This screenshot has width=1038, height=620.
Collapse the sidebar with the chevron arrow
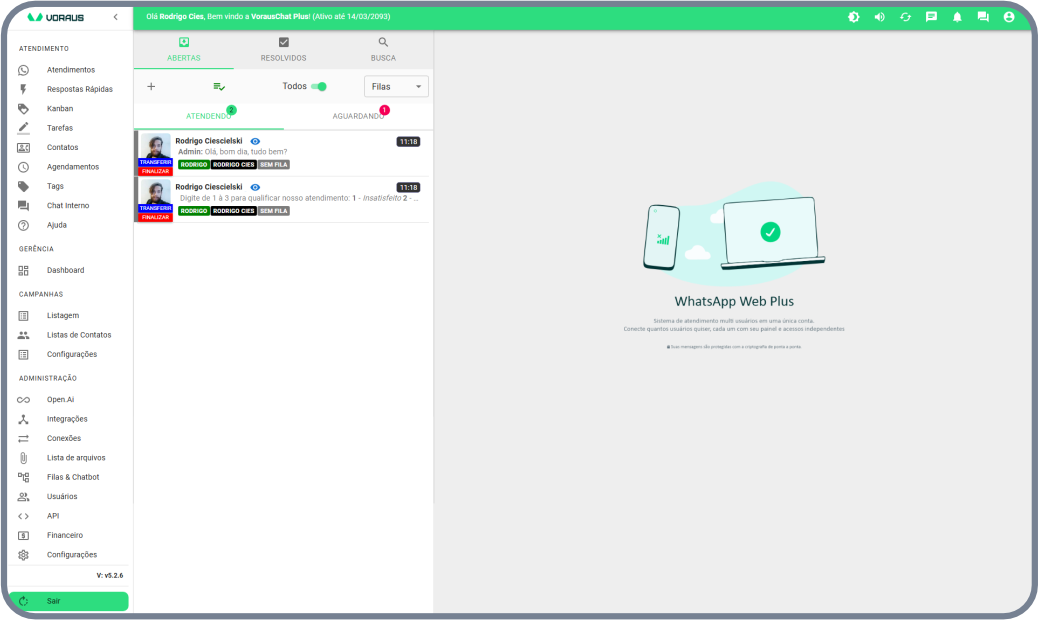point(115,17)
